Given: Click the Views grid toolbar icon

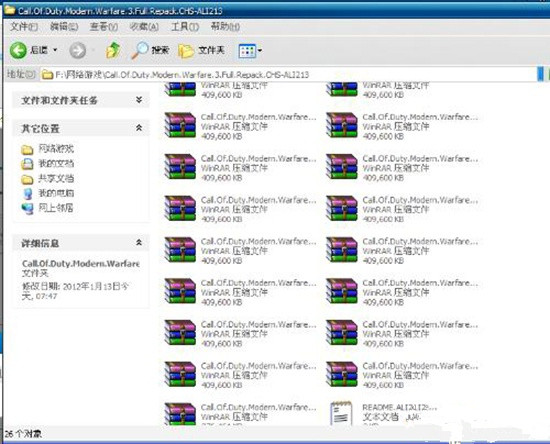Looking at the screenshot, I should tap(247, 51).
